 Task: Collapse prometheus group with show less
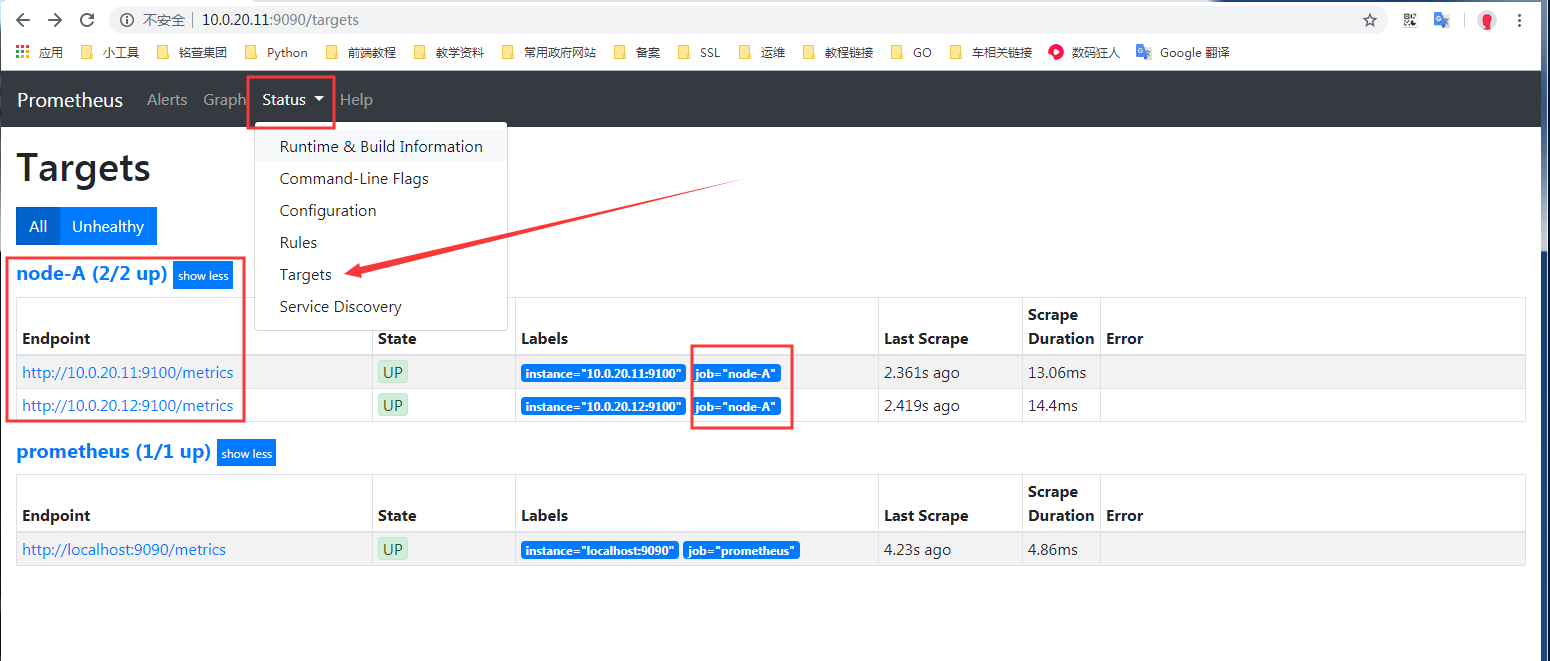coord(247,453)
